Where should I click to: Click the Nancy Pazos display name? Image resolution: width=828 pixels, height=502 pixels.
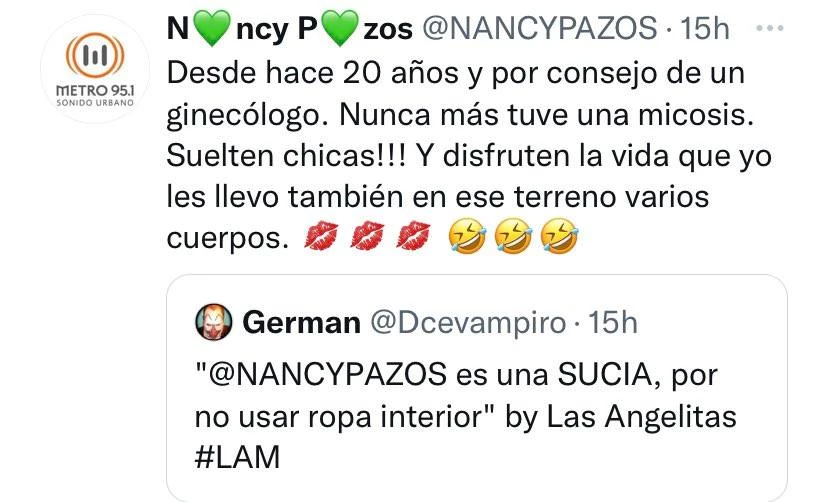[289, 28]
